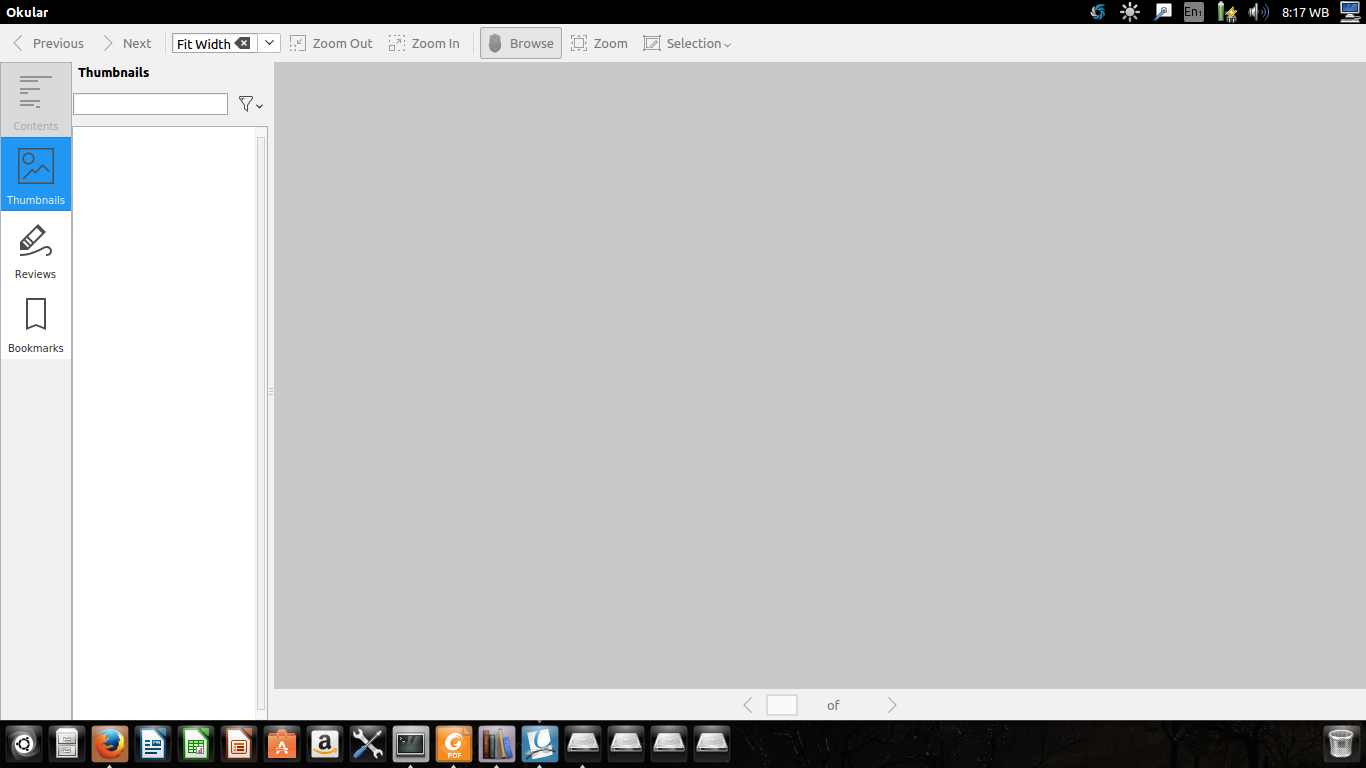Click the forward page navigation arrow
The width and height of the screenshot is (1366, 768).
(891, 705)
